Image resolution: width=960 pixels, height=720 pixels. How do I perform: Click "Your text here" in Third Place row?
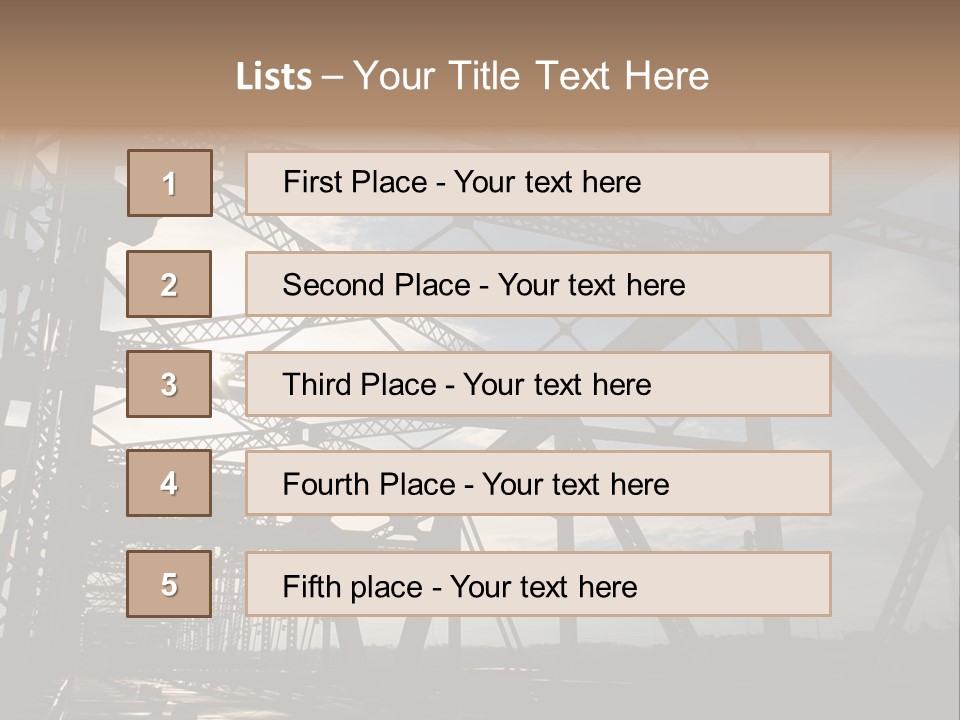click(557, 385)
